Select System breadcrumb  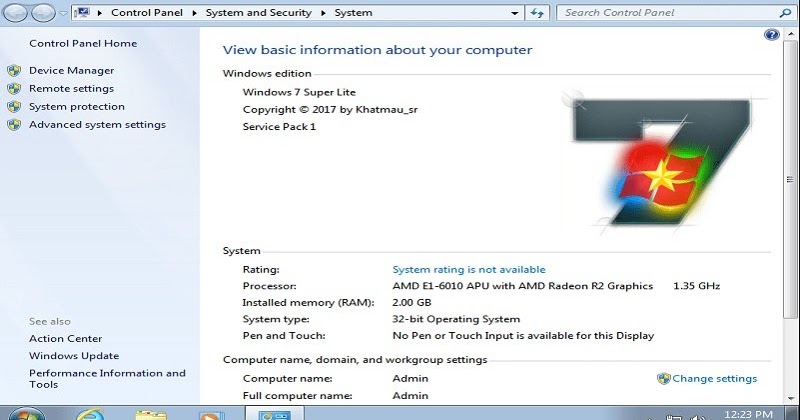[x=353, y=13]
